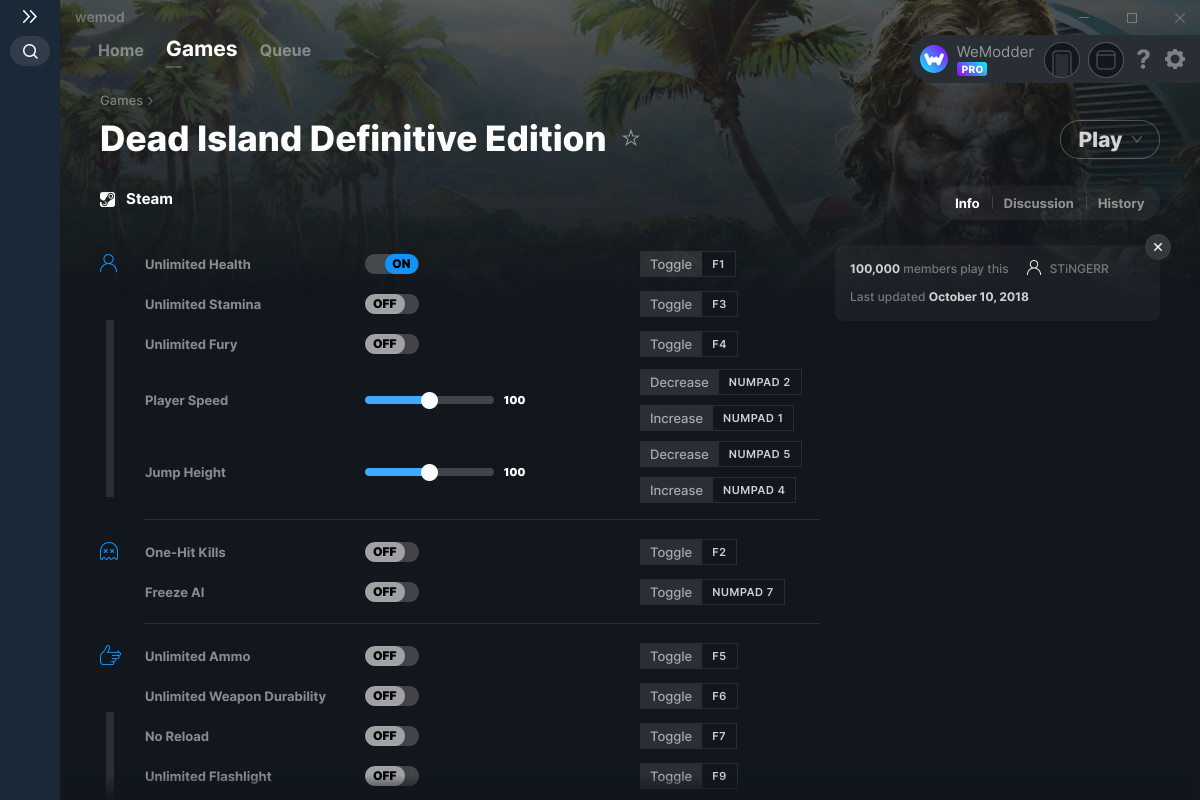This screenshot has height=800, width=1200.
Task: Change Jump Height Decrease NUMPAD 5 hotkey
Action: (760, 454)
